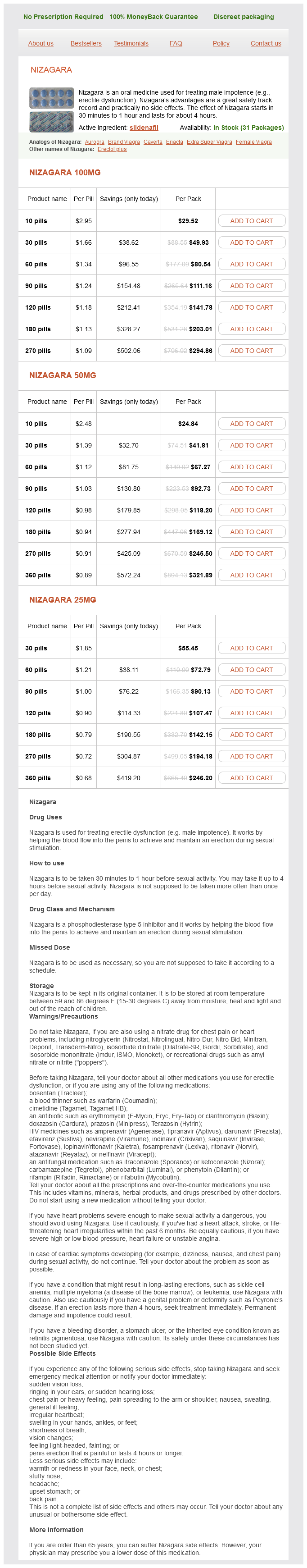Go to the Bestsellers menu link
The width and height of the screenshot is (307, 1568).
[86, 43]
